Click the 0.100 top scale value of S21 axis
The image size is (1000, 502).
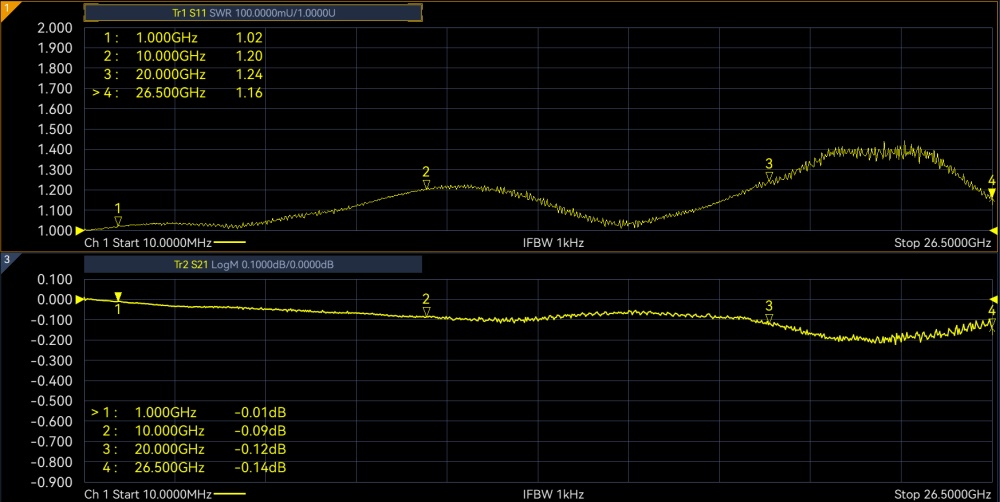pos(55,279)
